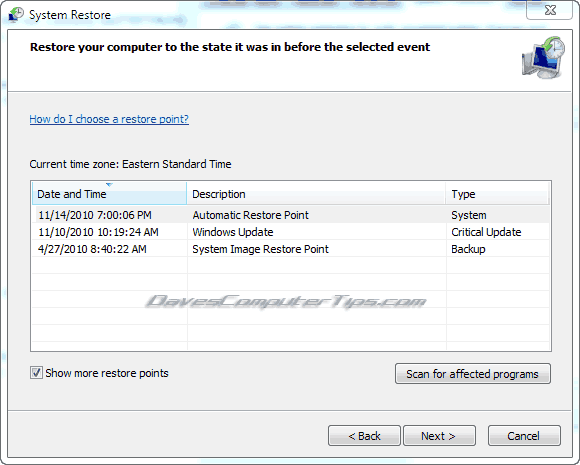This screenshot has height=465, width=580.
Task: Click the computer restore clock graphic
Action: point(543,57)
